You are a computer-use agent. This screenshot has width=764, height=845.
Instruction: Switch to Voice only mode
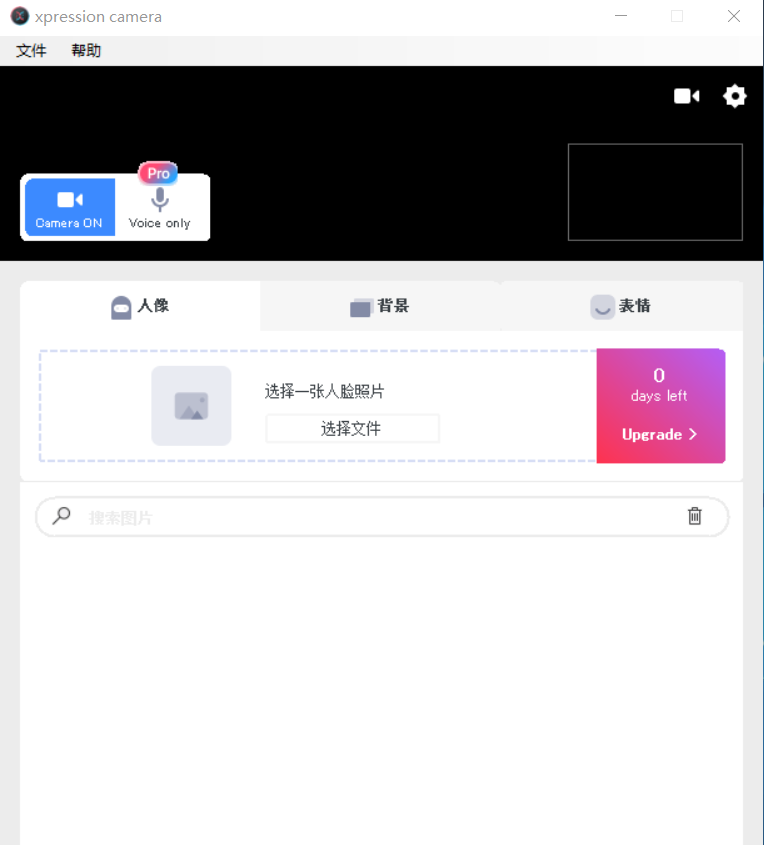coord(159,208)
